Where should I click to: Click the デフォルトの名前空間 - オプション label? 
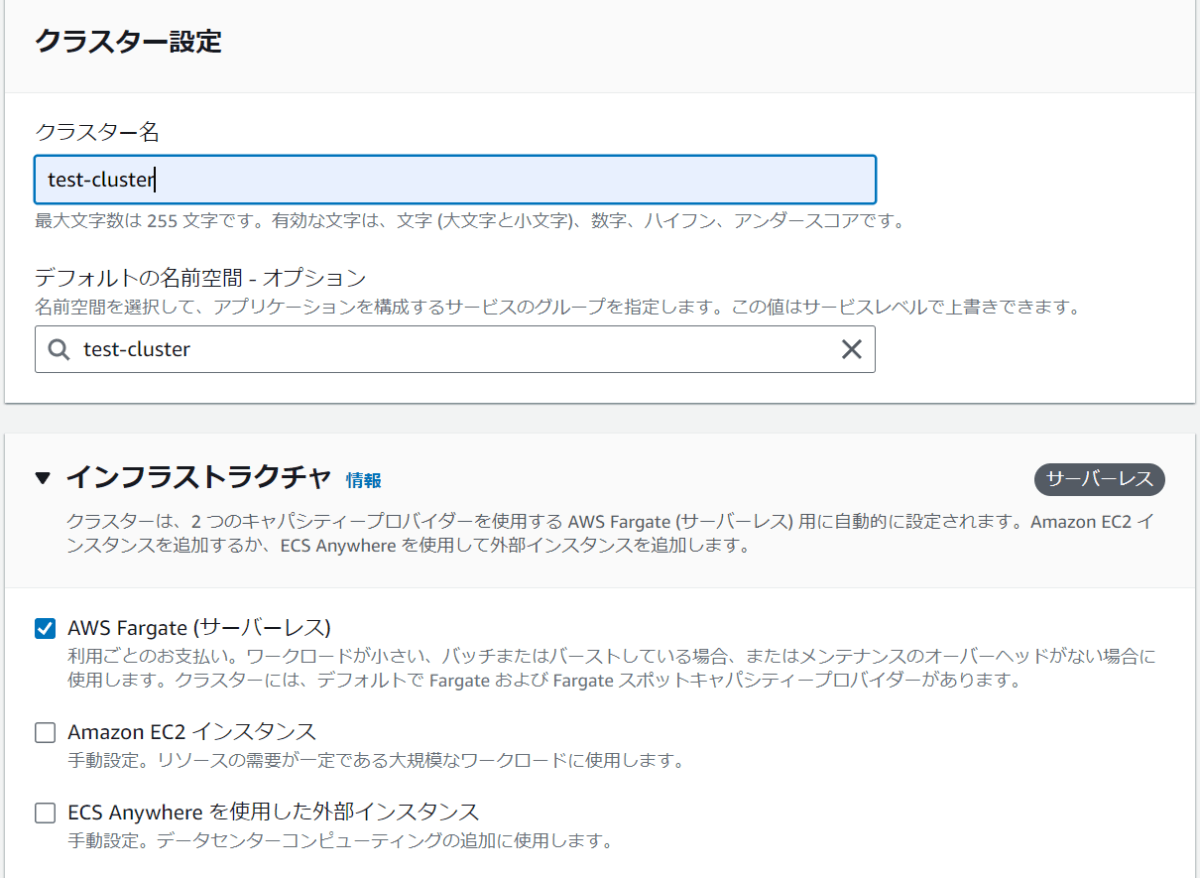[201, 277]
